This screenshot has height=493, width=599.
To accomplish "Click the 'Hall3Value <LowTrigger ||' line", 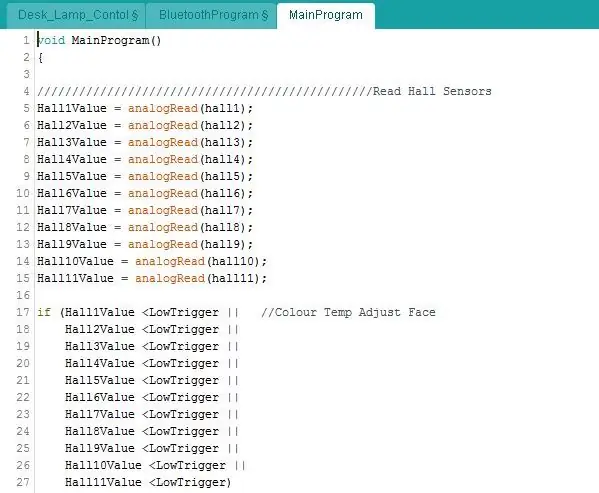I will tap(152, 346).
